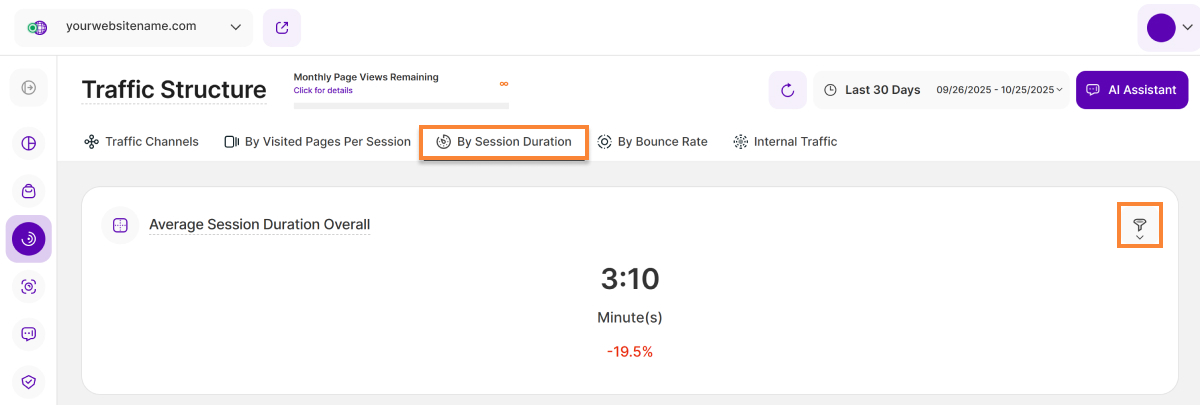Switch to the Traffic Channels tab
Viewport: 1200px width, 405px height.
(142, 142)
